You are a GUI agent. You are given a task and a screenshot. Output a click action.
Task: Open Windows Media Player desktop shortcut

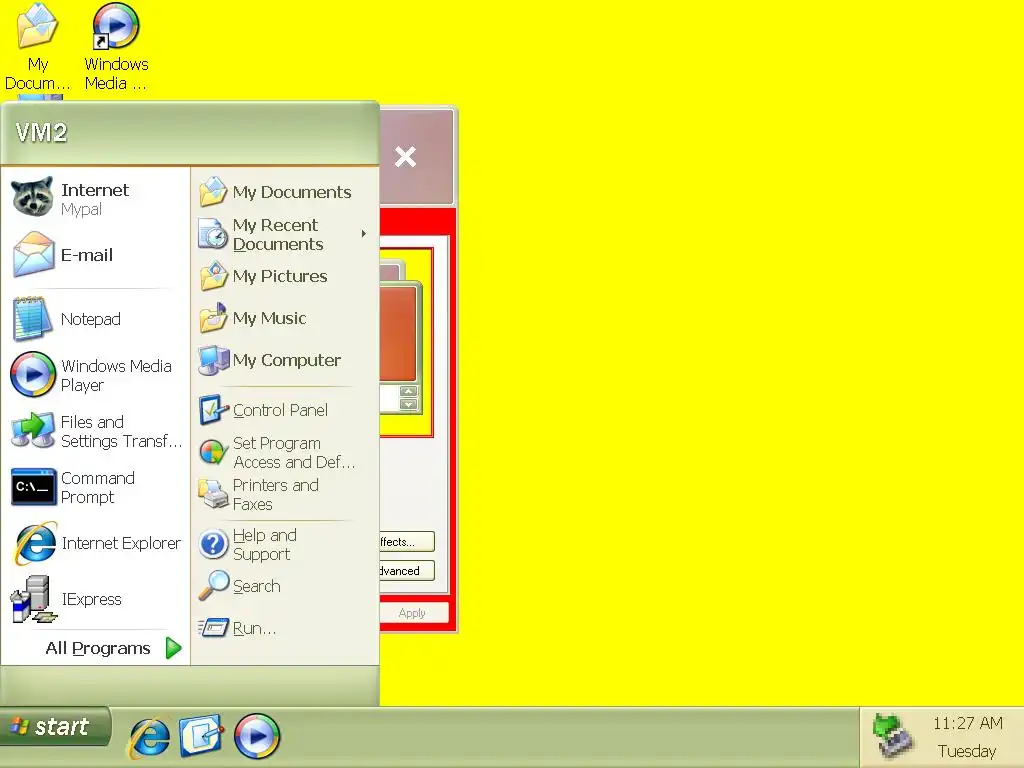116,47
